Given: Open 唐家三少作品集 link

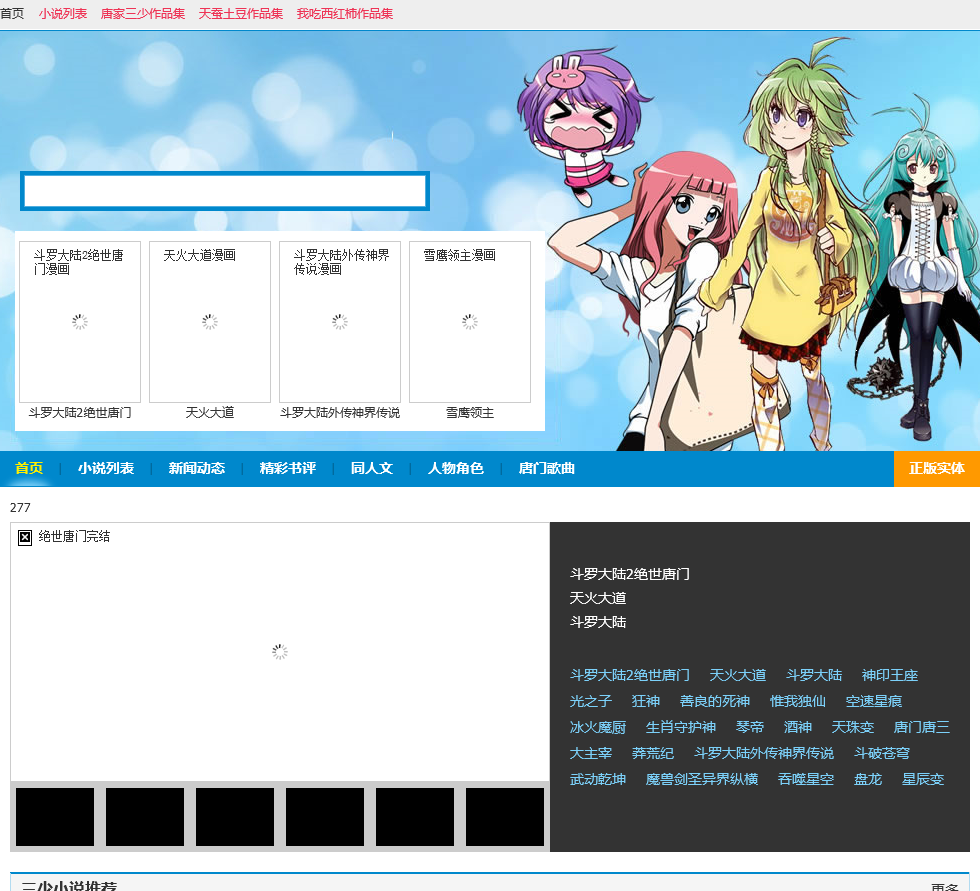Looking at the screenshot, I should 142,14.
